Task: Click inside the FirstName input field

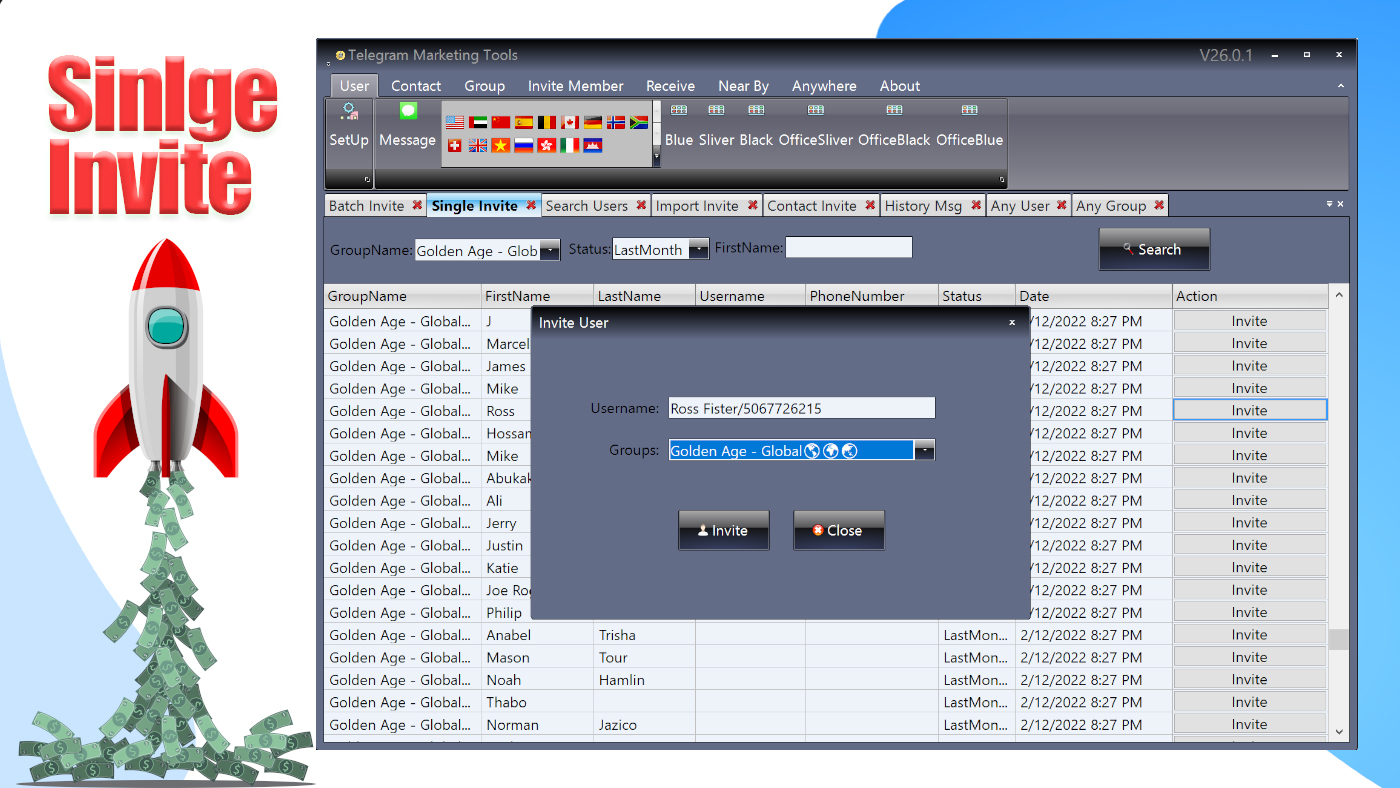Action: [848, 247]
